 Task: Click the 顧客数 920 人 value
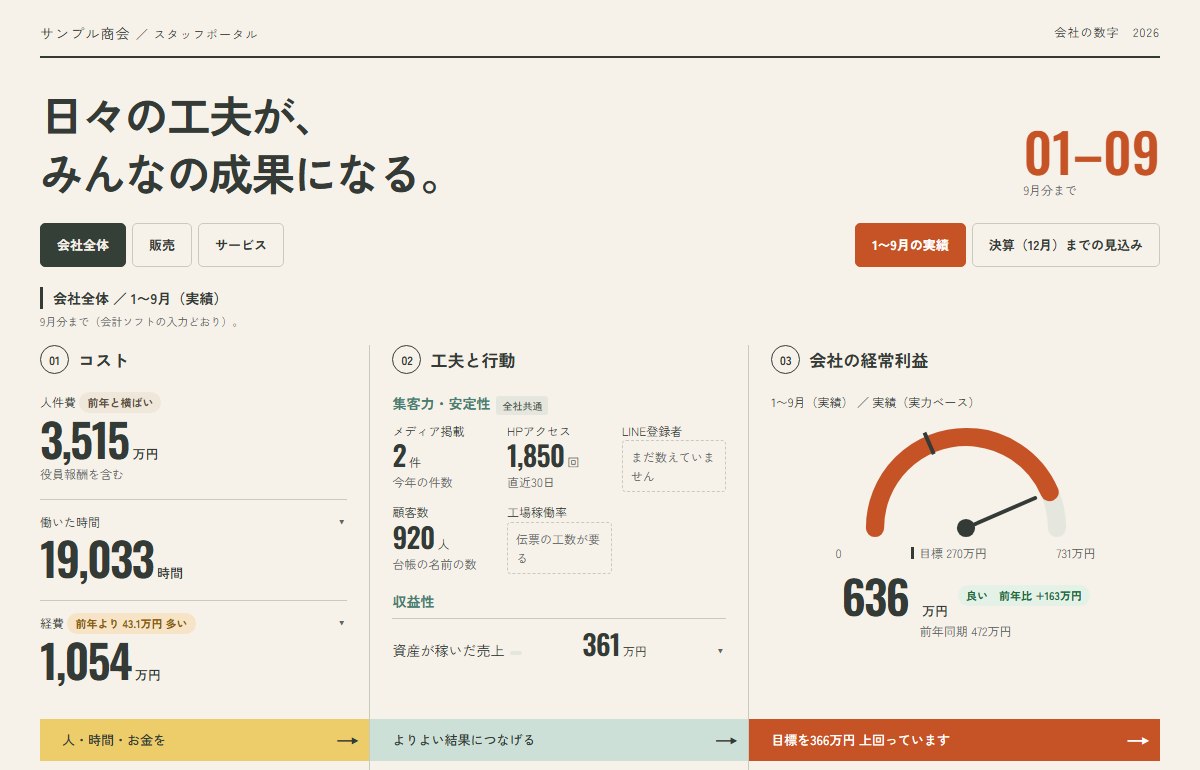[421, 539]
